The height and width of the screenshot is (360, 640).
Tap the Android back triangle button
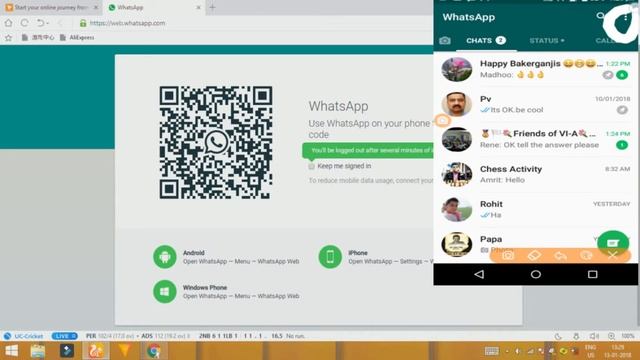[x=479, y=274]
